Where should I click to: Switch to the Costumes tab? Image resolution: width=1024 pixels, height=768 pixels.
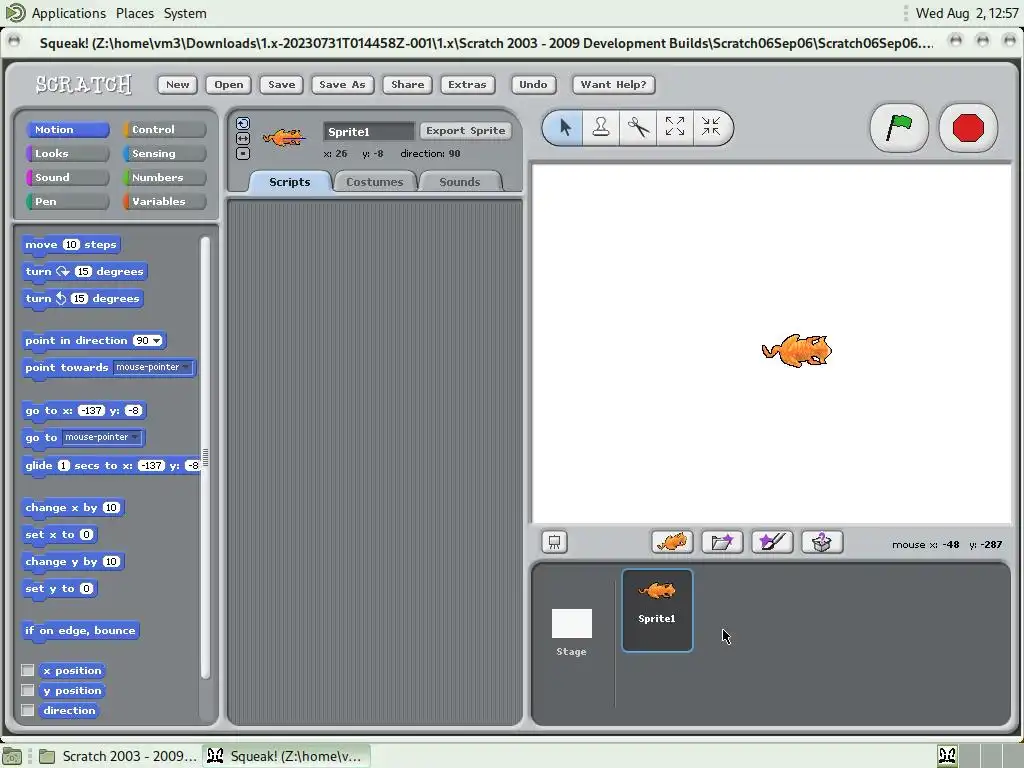[375, 182]
